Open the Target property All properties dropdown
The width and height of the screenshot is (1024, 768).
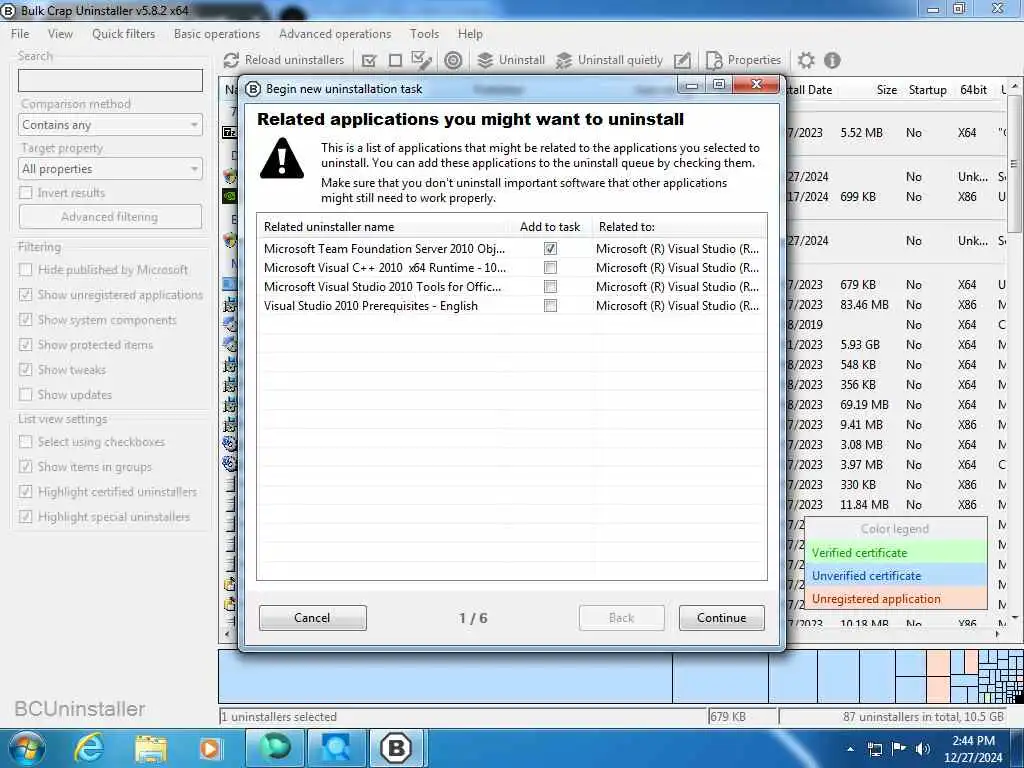(x=110, y=168)
